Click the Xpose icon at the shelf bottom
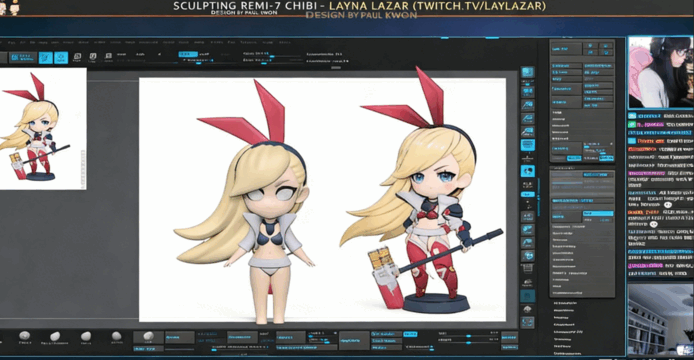Image resolution: width=694 pixels, height=360 pixels. tap(527, 322)
